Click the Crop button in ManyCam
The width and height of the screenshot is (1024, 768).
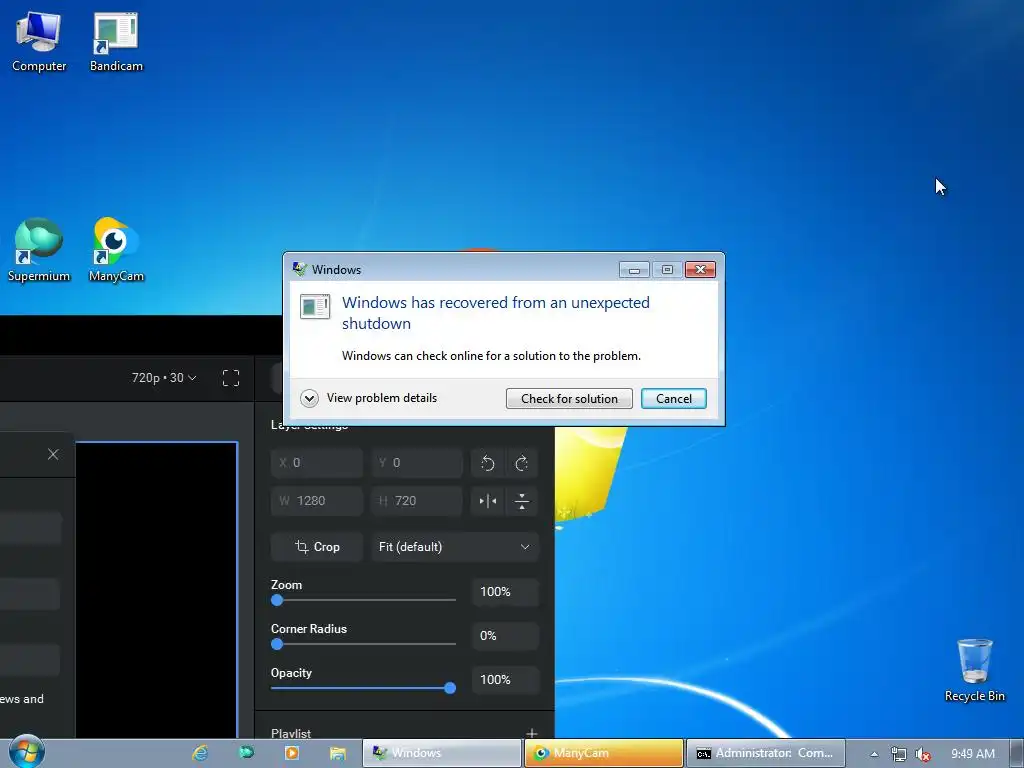(317, 547)
